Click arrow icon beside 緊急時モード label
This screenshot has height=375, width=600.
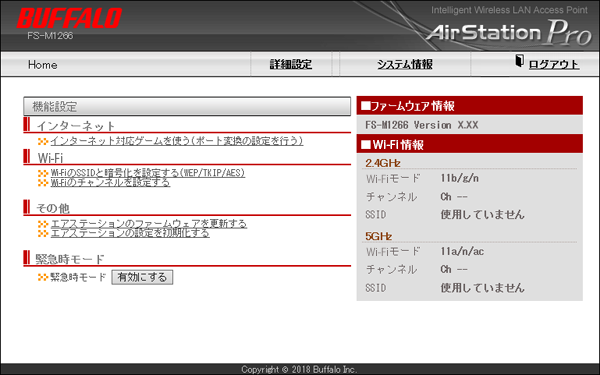(x=43, y=277)
